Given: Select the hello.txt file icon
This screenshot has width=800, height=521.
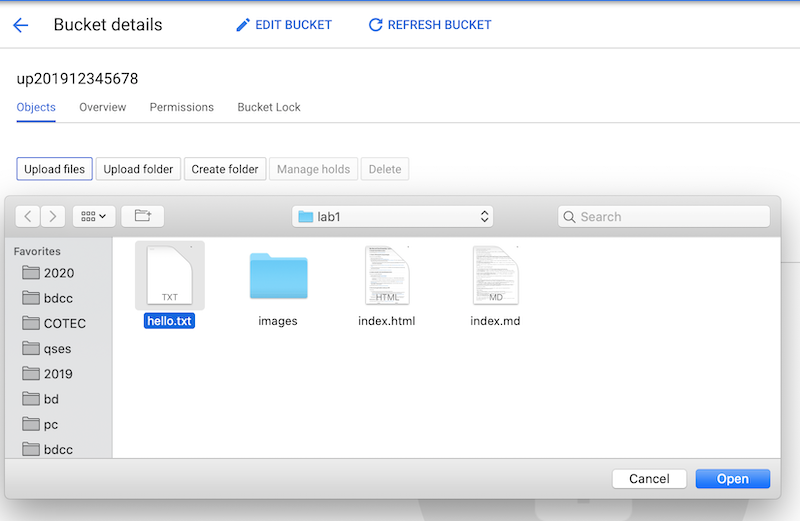Looking at the screenshot, I should click(x=169, y=275).
